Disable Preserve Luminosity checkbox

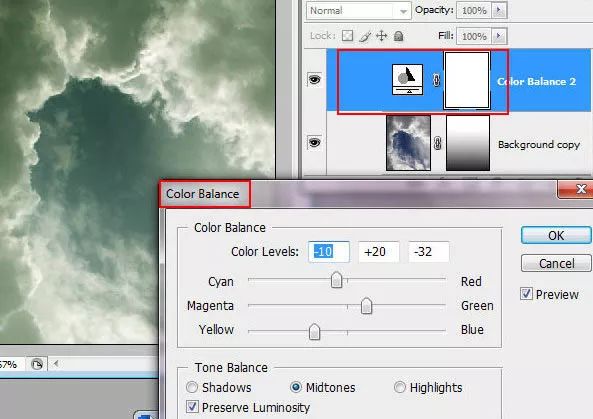pyautogui.click(x=192, y=407)
